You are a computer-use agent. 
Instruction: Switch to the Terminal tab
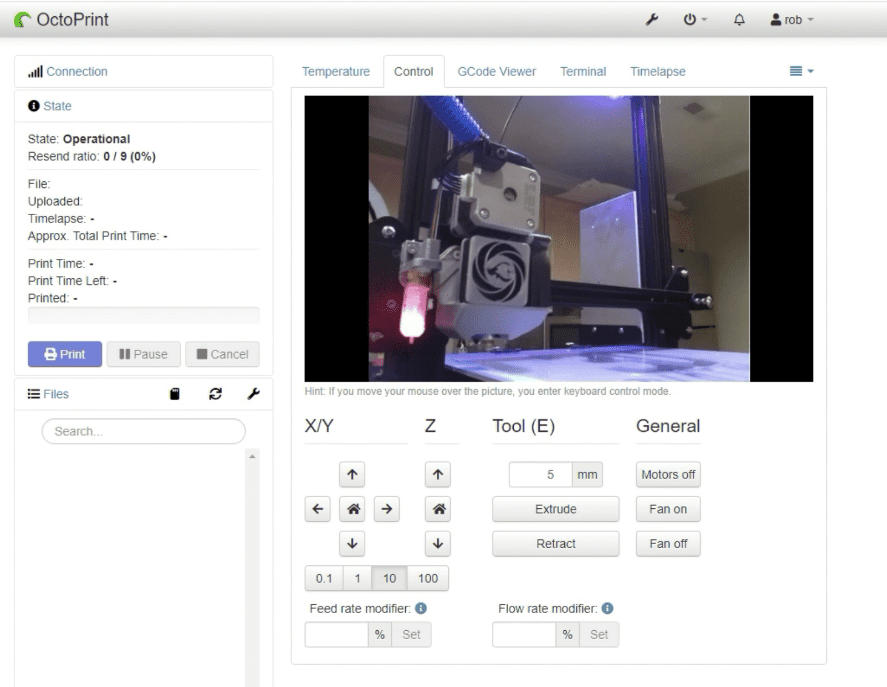coord(583,72)
